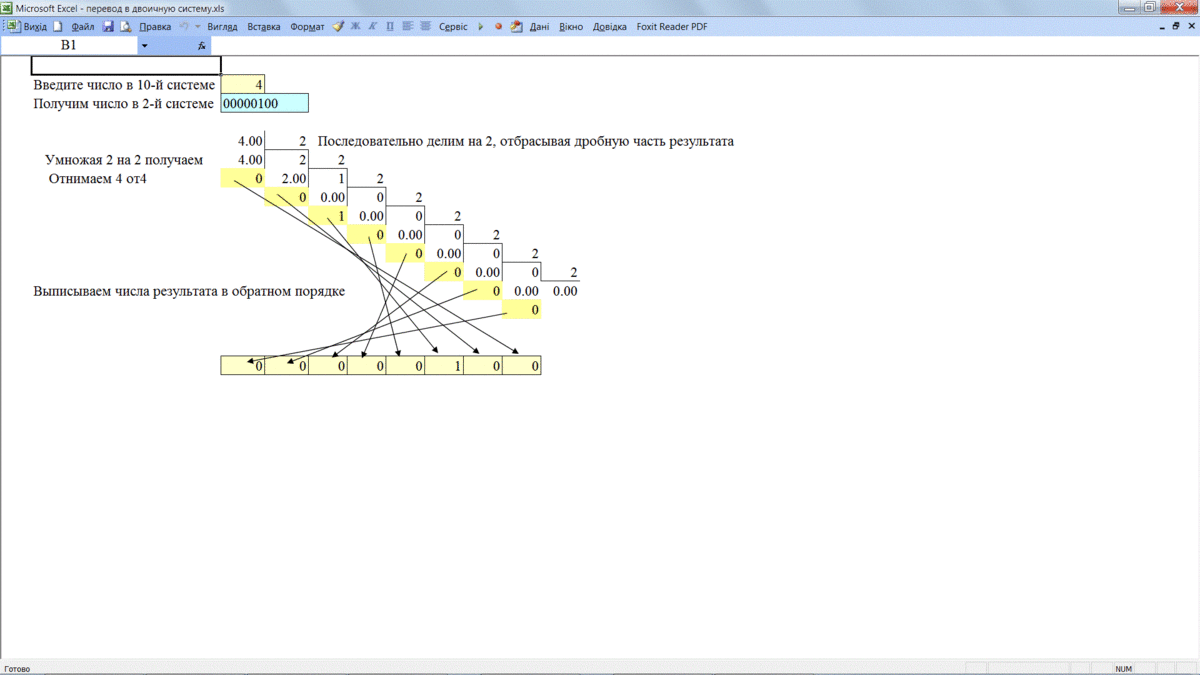Select the lowest yellow remainder cell above result row

click(x=522, y=310)
